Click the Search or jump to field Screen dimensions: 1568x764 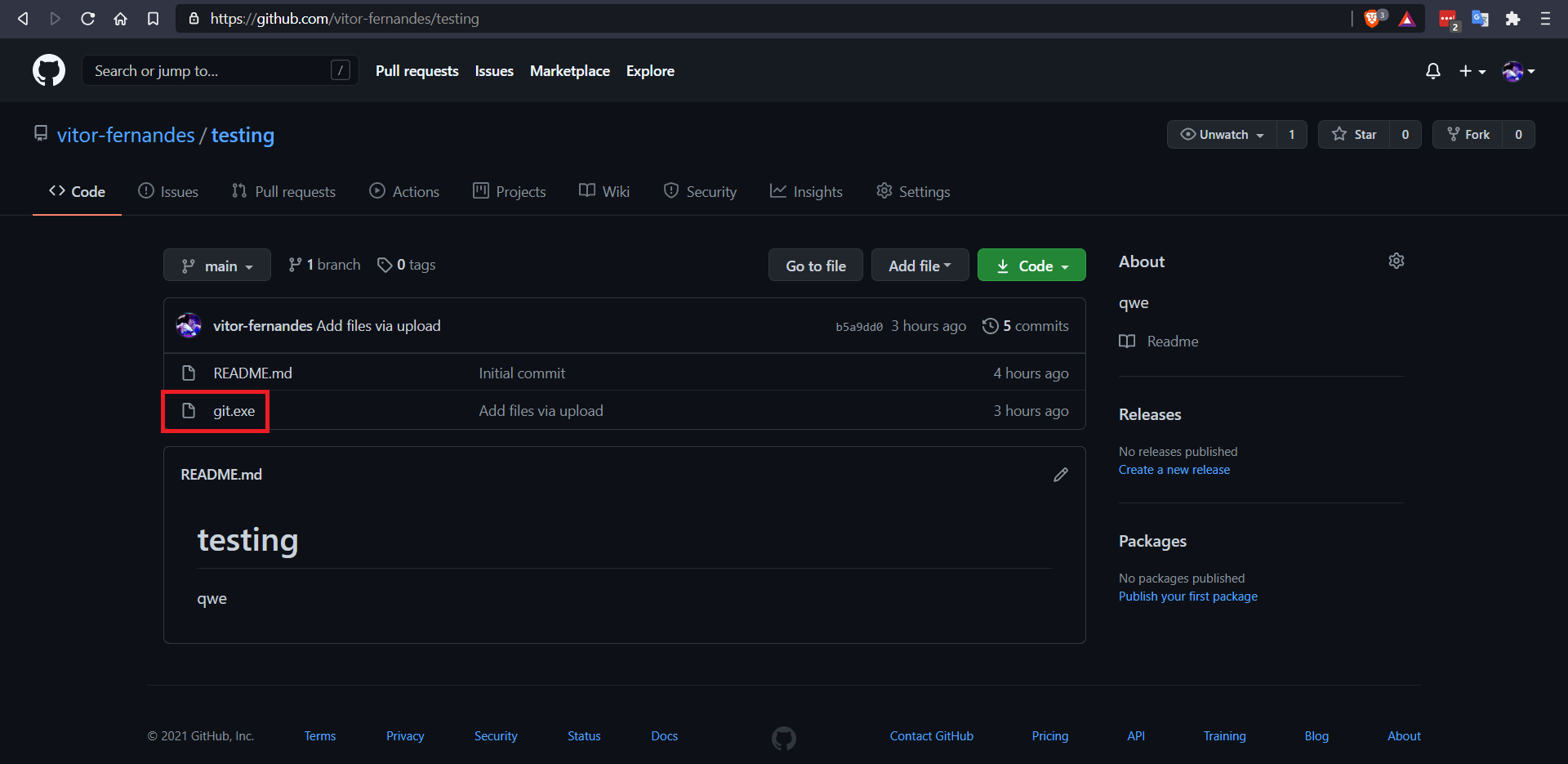point(208,71)
